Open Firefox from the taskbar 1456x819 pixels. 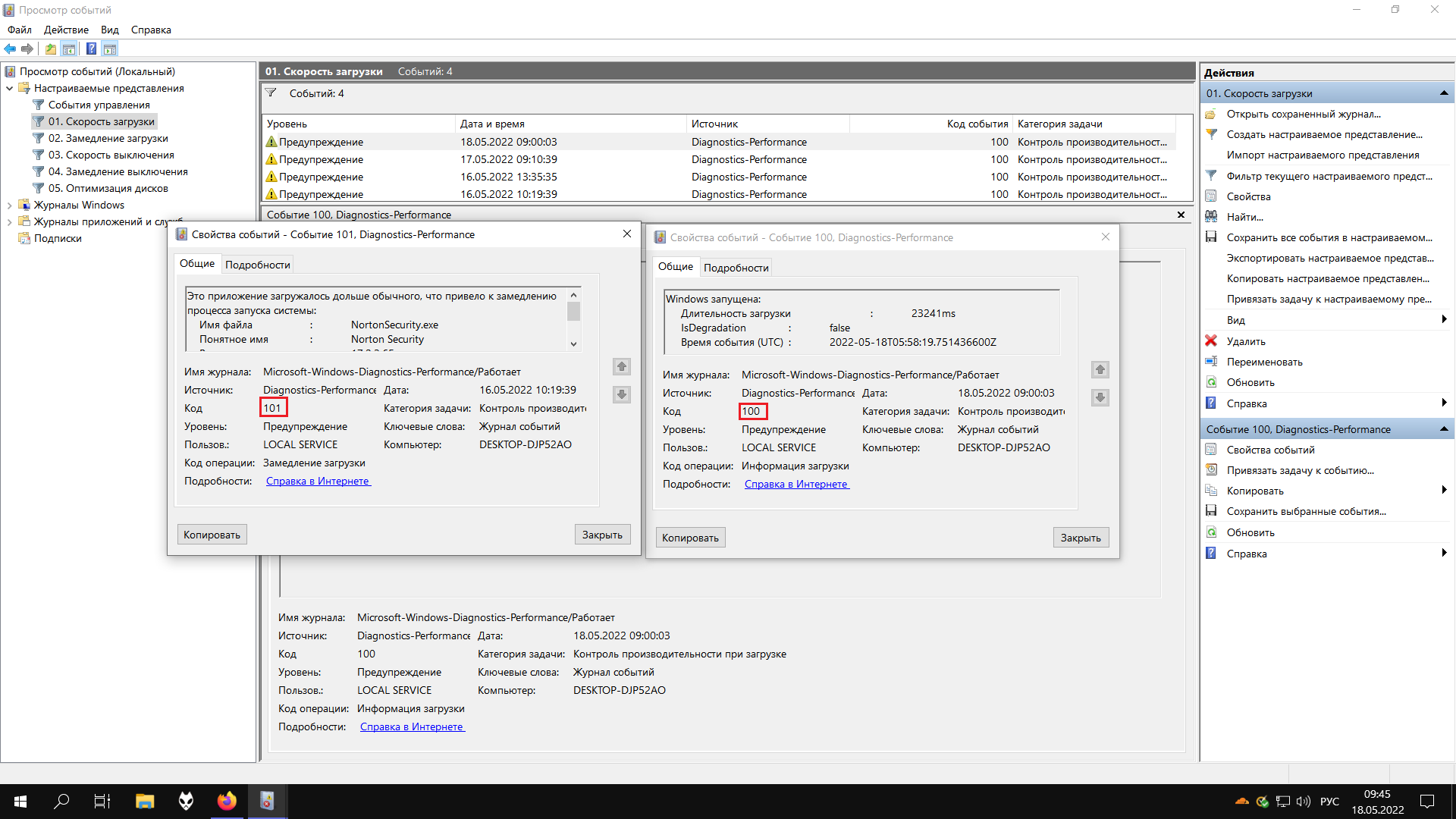(227, 801)
